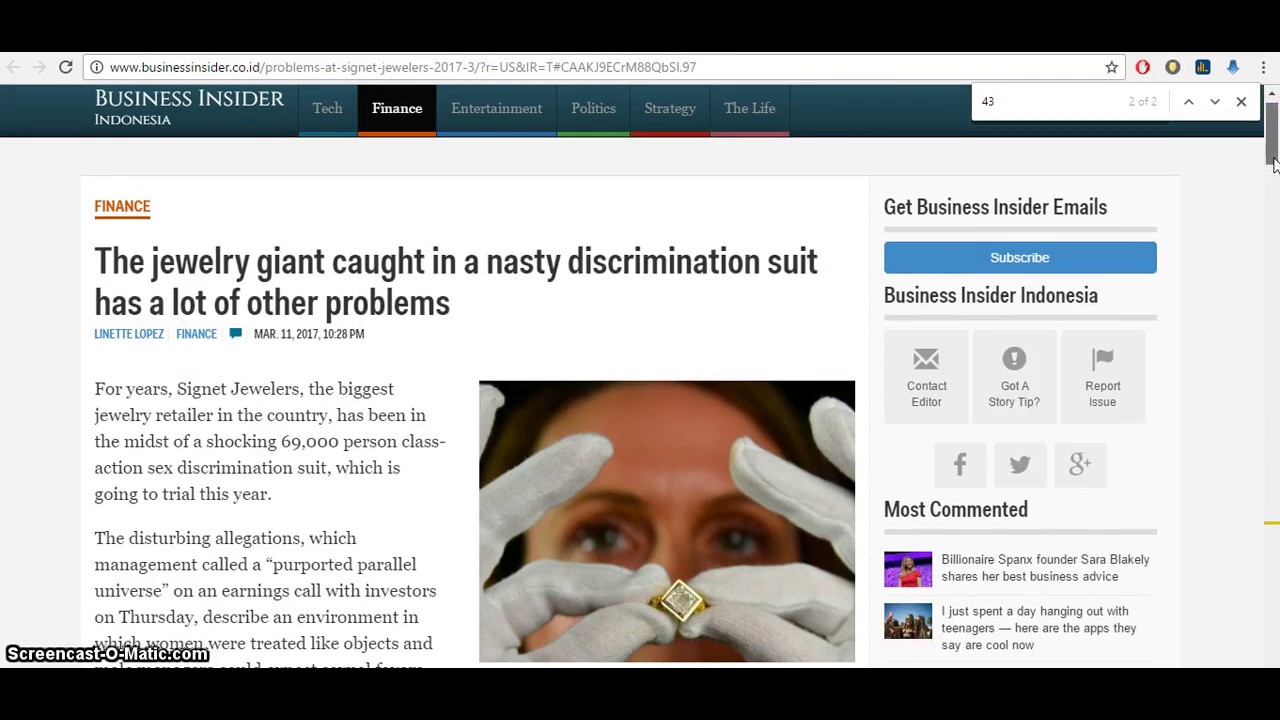Open author Linette Lopez's page
Screen dimensions: 1280x720
tap(129, 334)
